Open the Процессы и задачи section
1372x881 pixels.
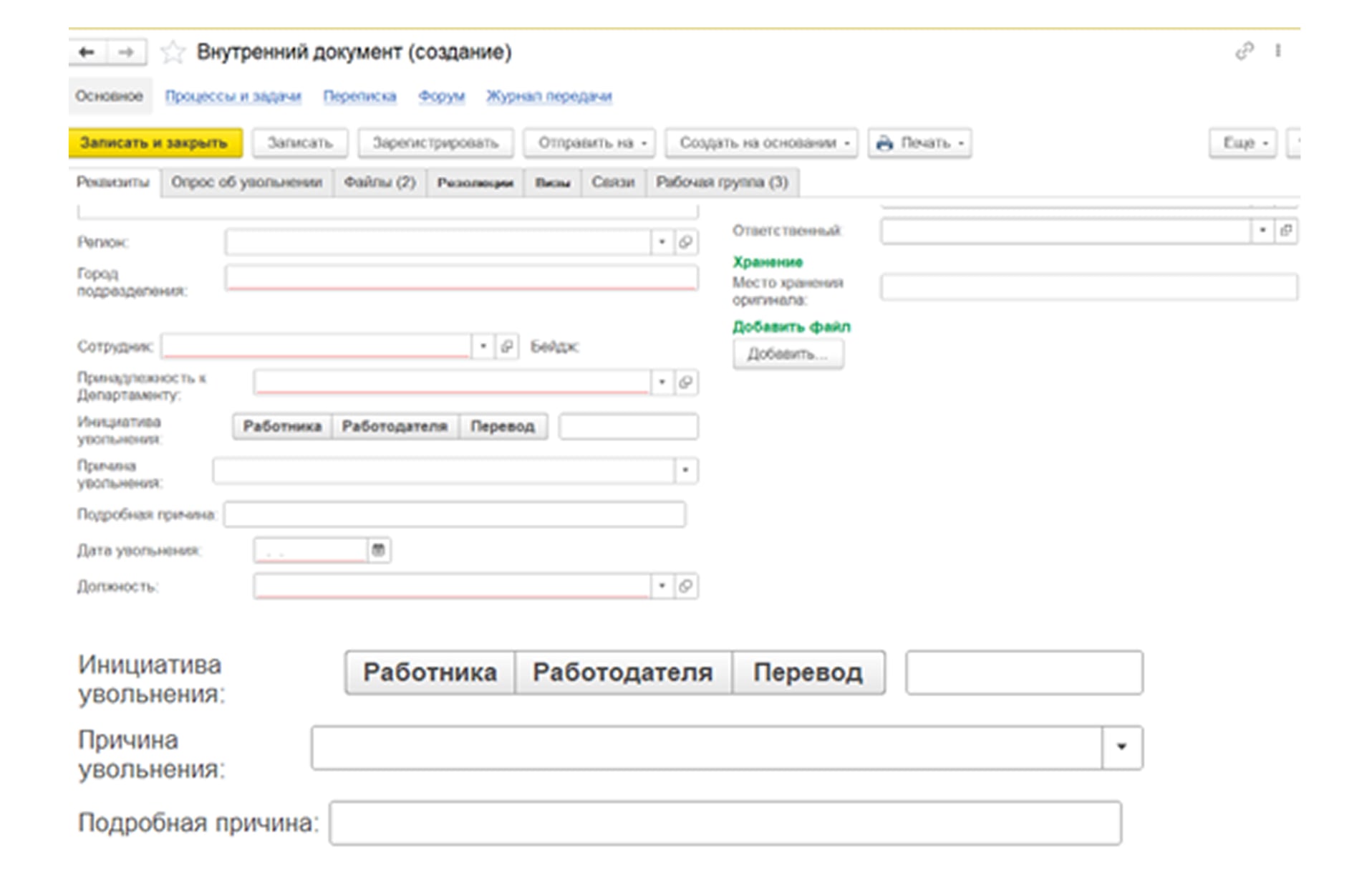[233, 95]
